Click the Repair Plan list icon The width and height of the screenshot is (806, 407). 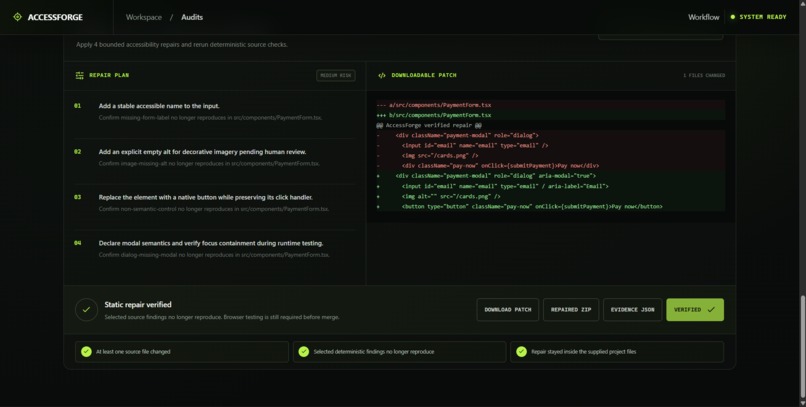[x=80, y=75]
